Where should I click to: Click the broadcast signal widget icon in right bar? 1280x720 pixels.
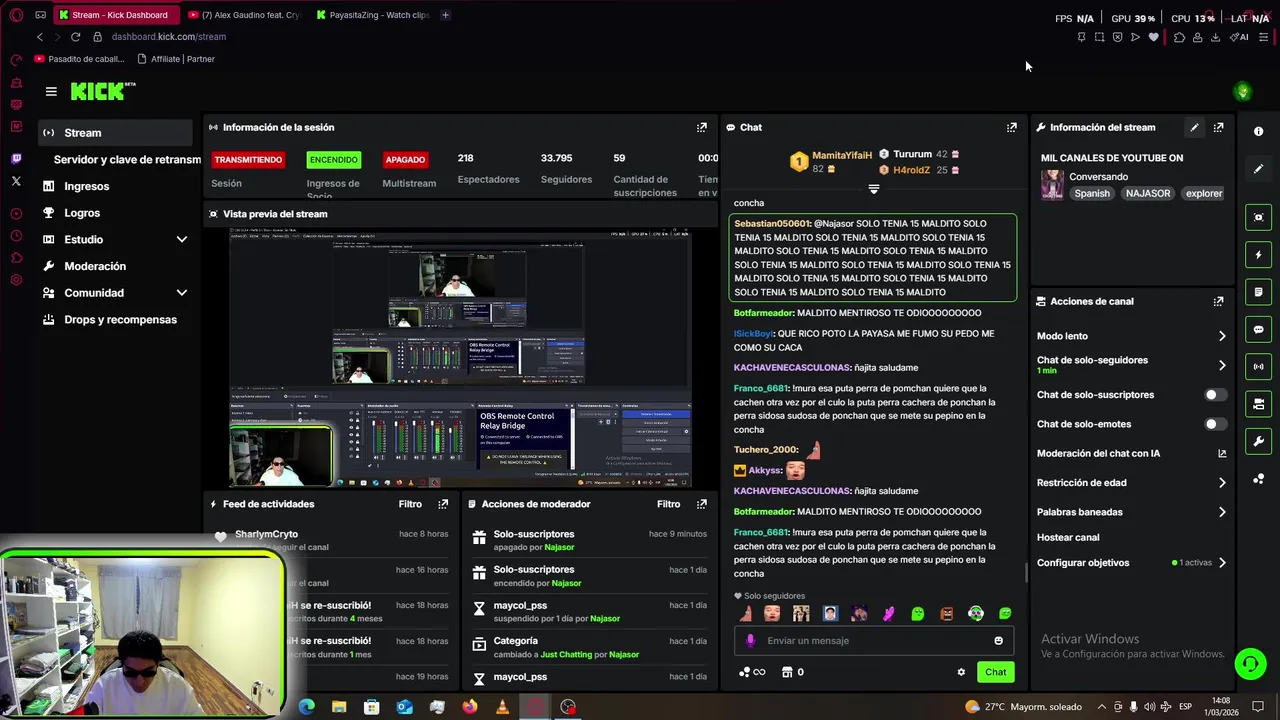[x=1258, y=367]
